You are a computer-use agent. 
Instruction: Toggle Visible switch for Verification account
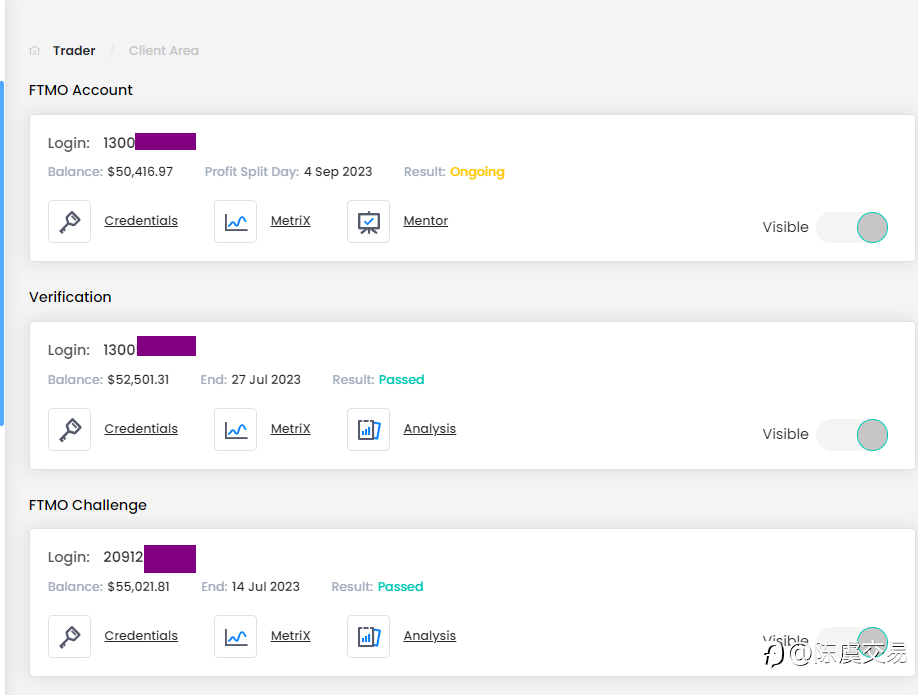click(852, 434)
